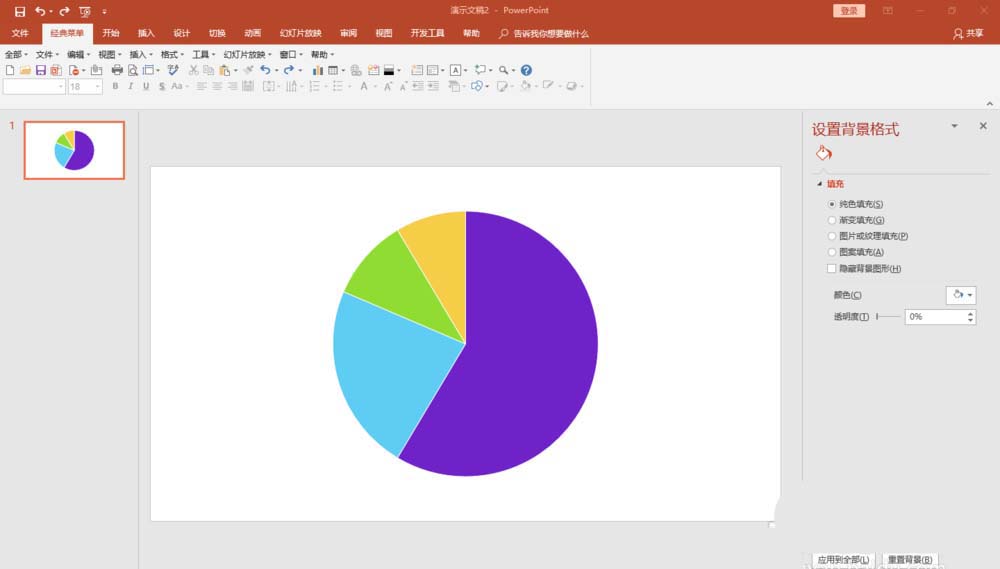Click the blue Help question mark icon
The image size is (1000, 569).
[x=526, y=70]
